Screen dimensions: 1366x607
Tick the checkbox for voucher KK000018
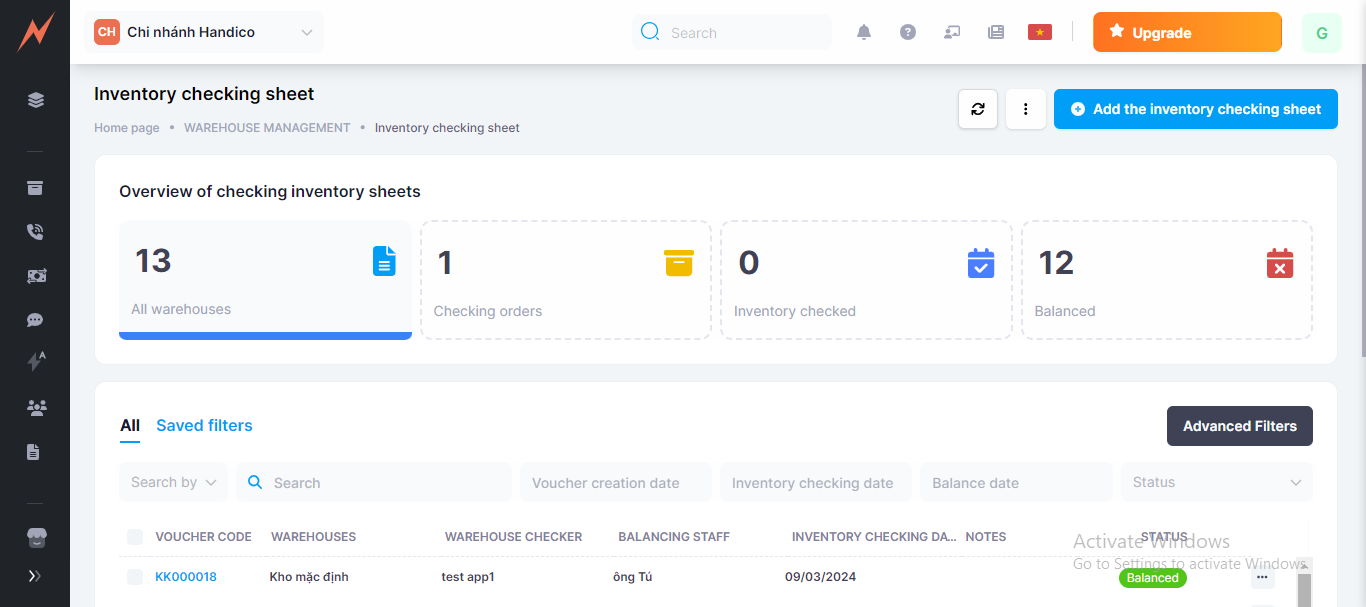(x=135, y=577)
